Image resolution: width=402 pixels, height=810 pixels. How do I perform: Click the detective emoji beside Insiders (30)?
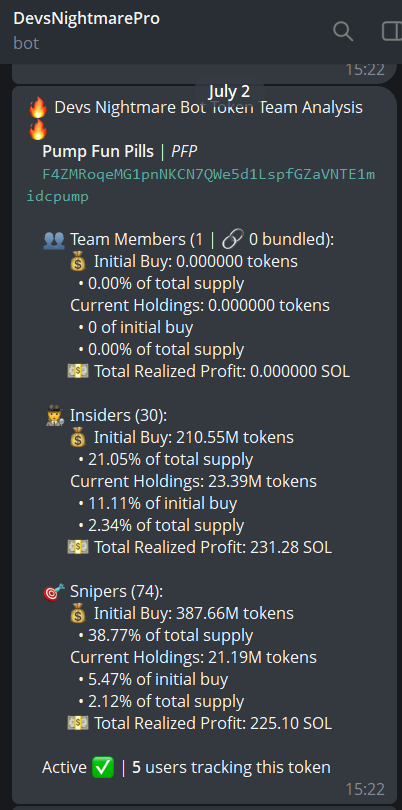(54, 415)
